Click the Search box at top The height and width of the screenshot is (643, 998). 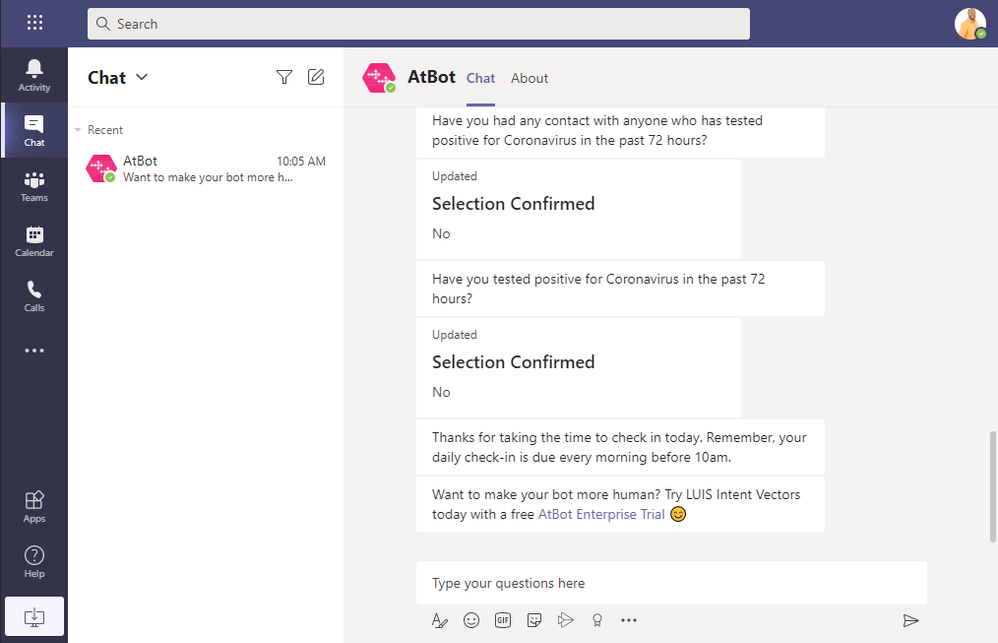418,24
